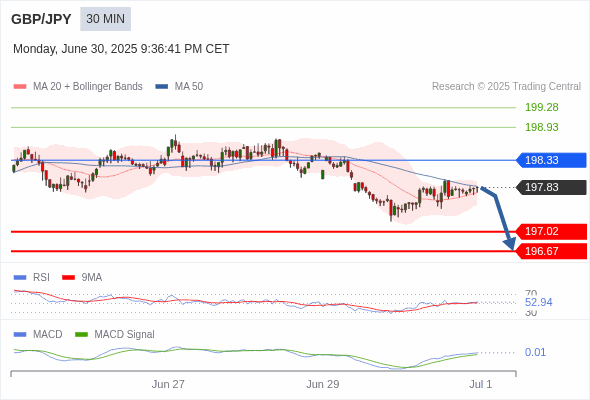
Task: Click the RSI value 52.94
Action: point(538,302)
